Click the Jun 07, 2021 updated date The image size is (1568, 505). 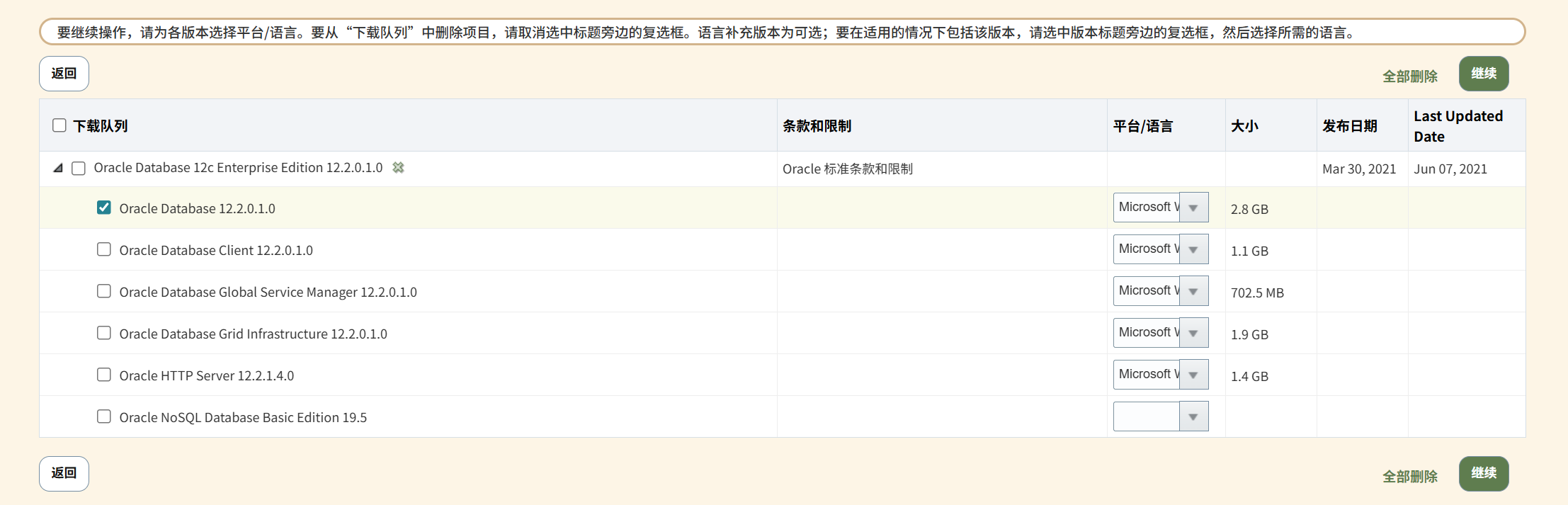click(1450, 169)
